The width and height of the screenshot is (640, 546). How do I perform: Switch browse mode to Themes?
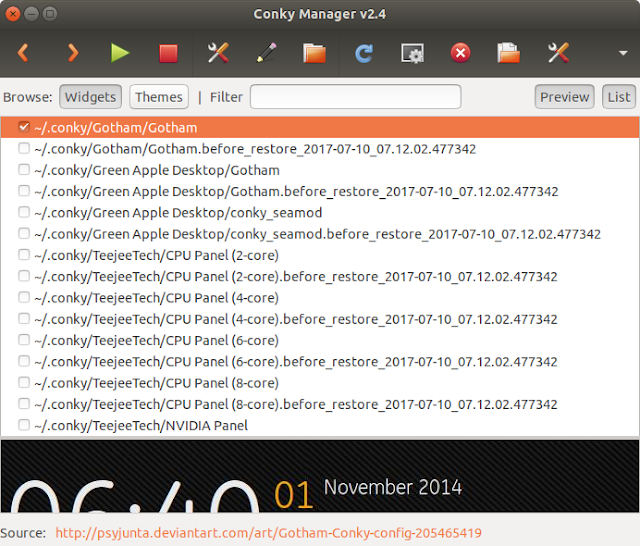[159, 97]
